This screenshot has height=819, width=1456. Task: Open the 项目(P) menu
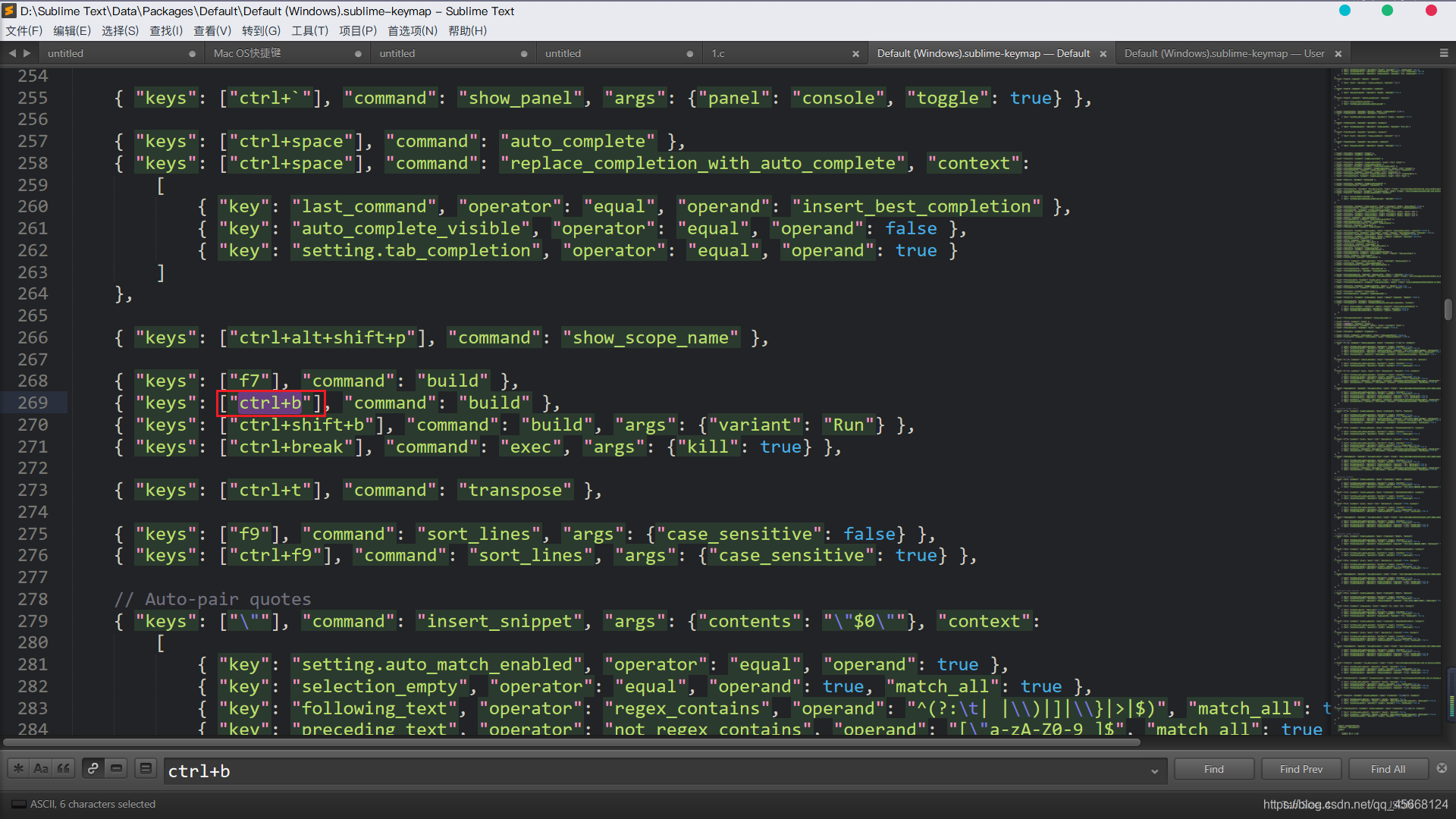[x=358, y=31]
